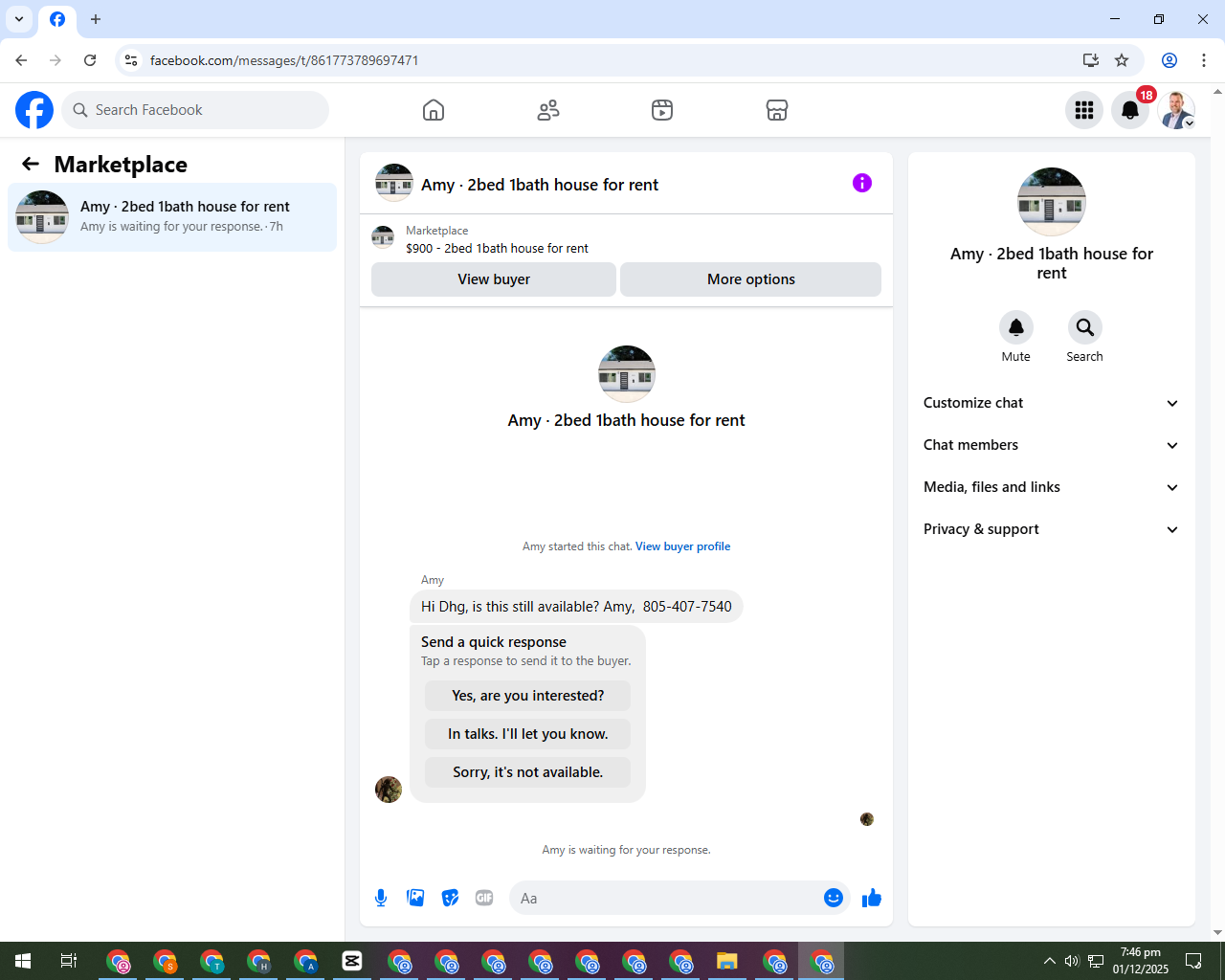Expand the Customize chat section
The image size is (1225, 980).
point(1052,403)
